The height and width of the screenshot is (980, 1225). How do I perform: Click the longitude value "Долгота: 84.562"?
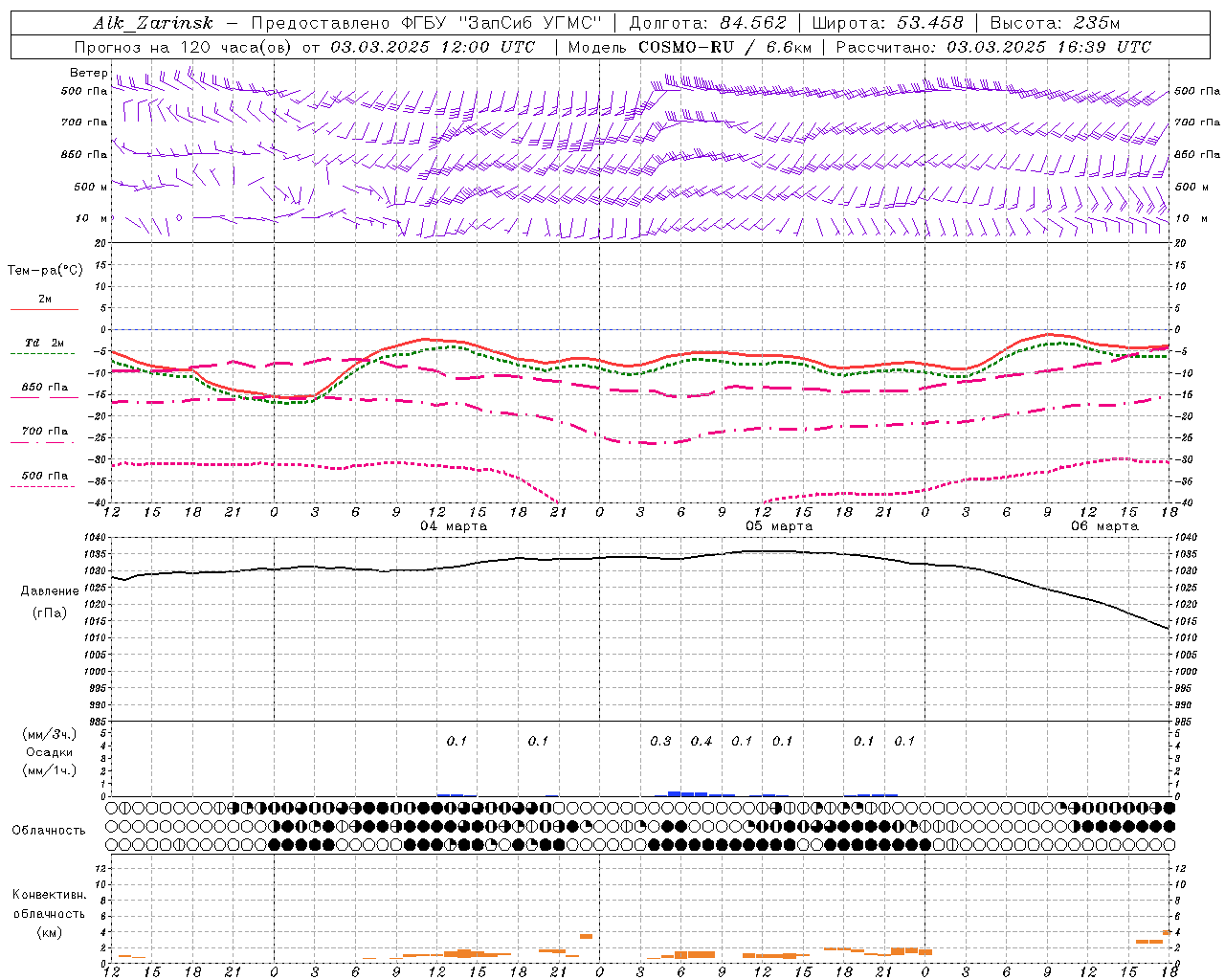[x=707, y=23]
